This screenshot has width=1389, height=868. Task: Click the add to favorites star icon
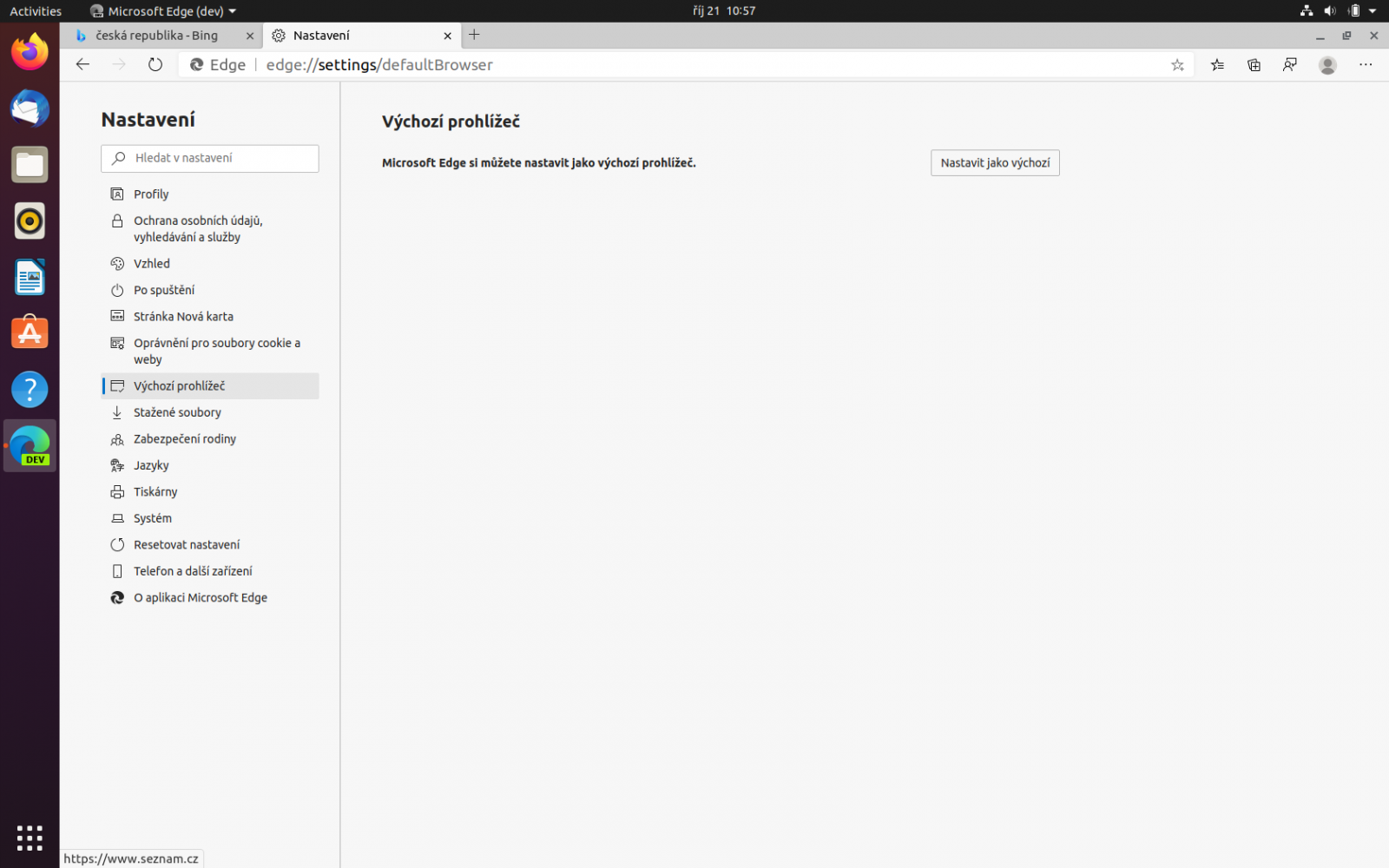pyautogui.click(x=1177, y=64)
